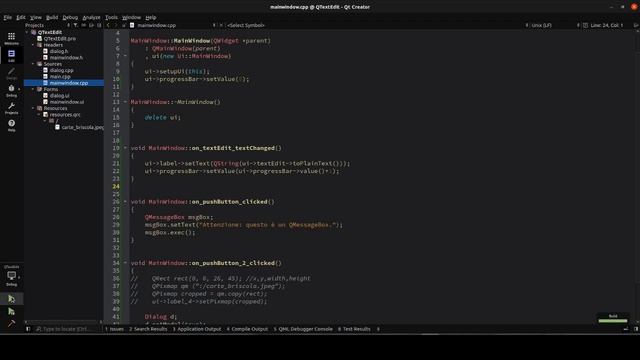Select dialog.h in Headers
Screen dimensions: 640x360
pos(59,51)
